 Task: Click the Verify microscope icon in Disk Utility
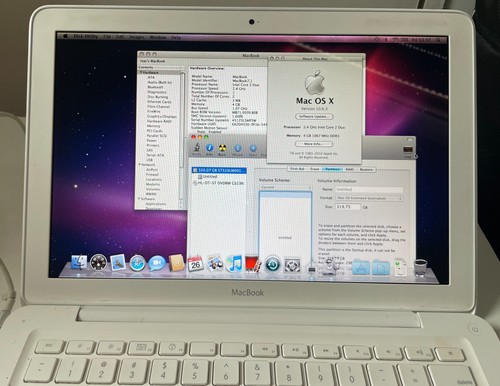tap(197, 149)
